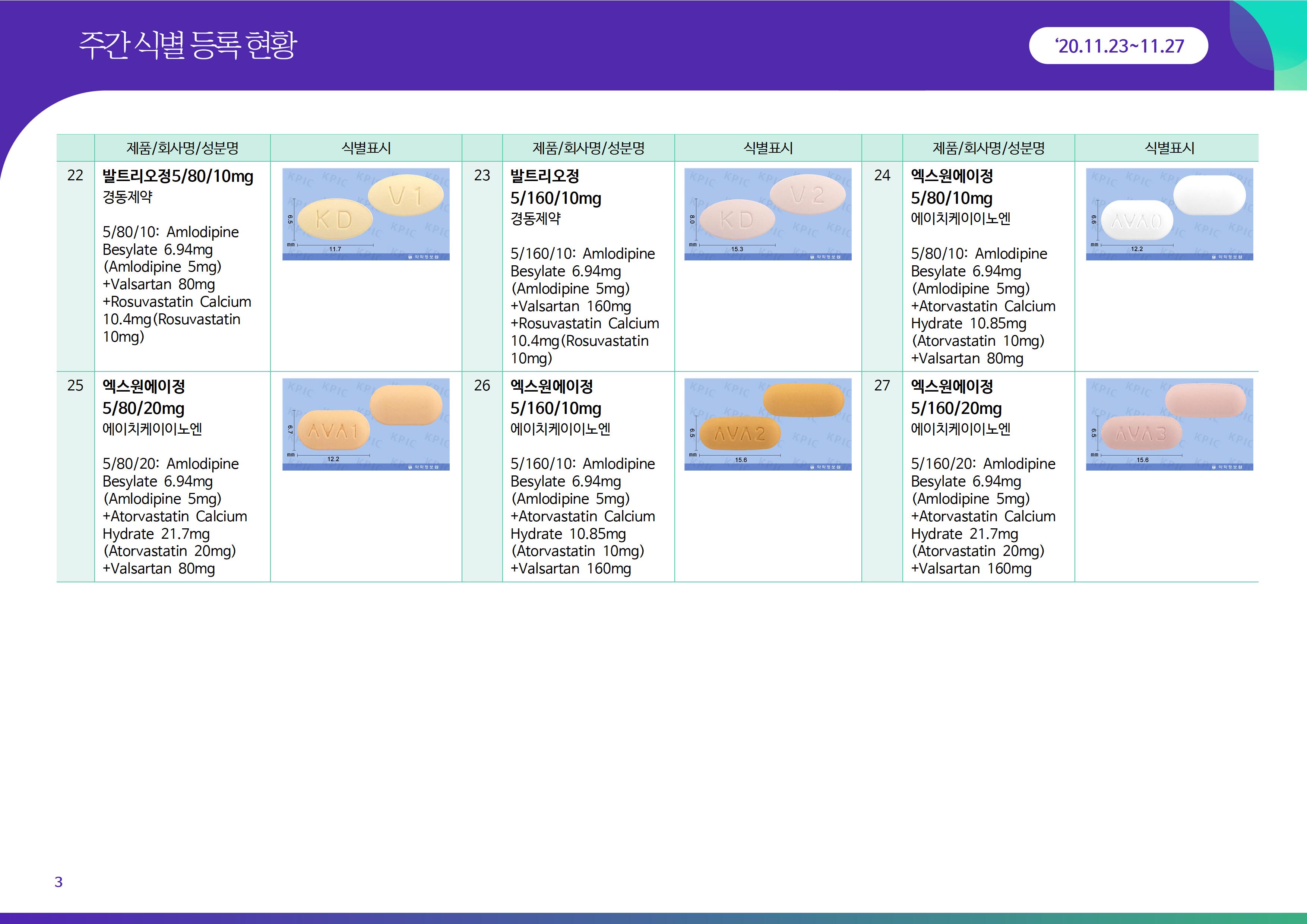Click row number 27 cell
The image size is (1307, 924).
pyautogui.click(x=882, y=385)
